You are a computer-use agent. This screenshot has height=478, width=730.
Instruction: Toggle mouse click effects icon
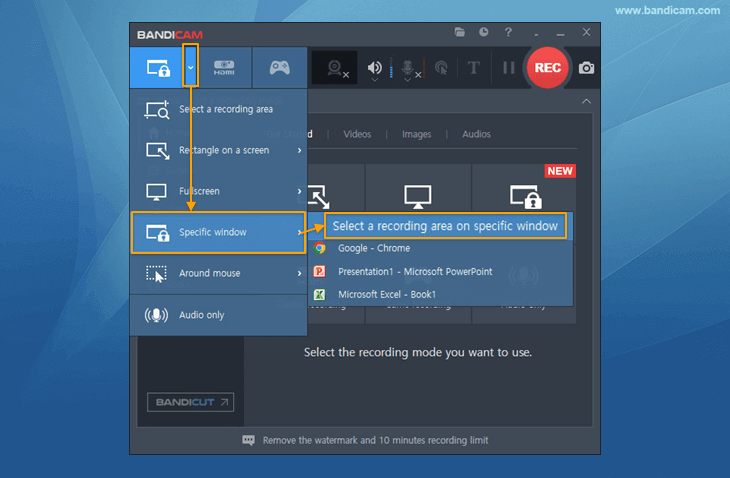pyautogui.click(x=441, y=68)
